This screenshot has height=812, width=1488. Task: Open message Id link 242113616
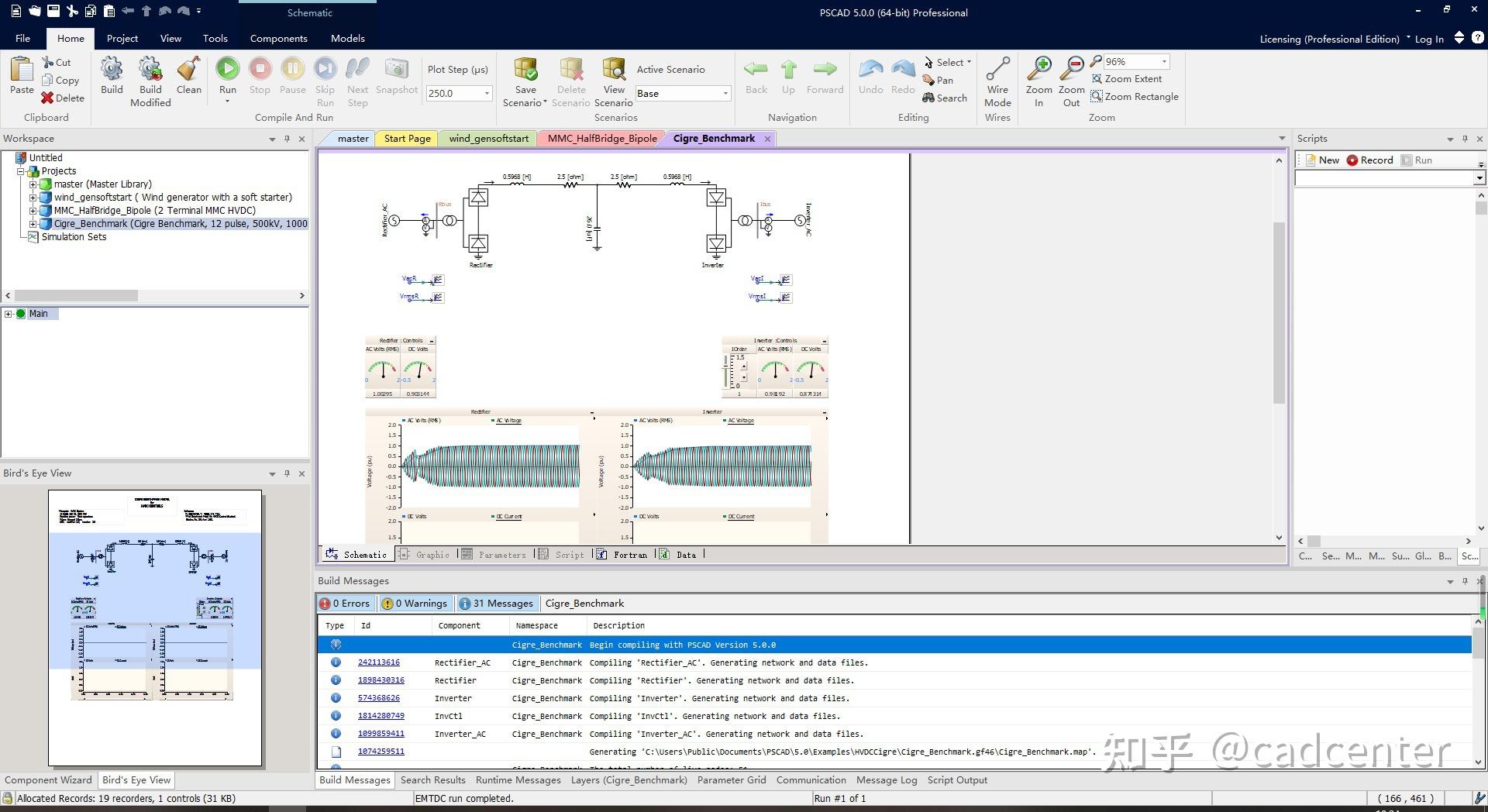(x=378, y=662)
